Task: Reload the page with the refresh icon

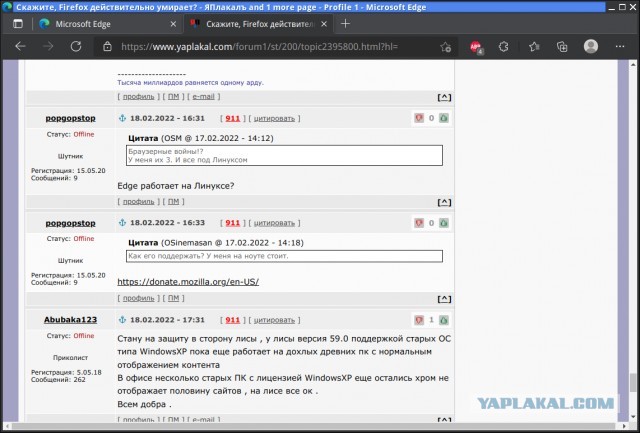Action: pyautogui.click(x=76, y=47)
